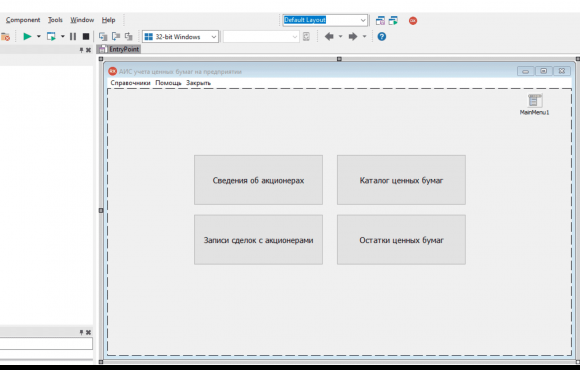The width and height of the screenshot is (580, 370).
Task: Click the Pause icon in toolbar
Action: (73, 36)
